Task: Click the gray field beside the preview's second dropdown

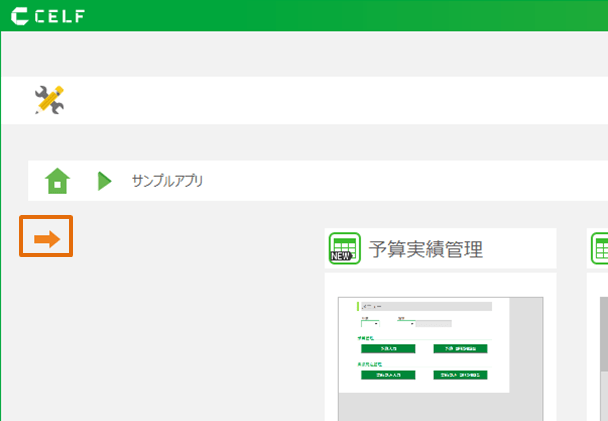Action: [433, 323]
